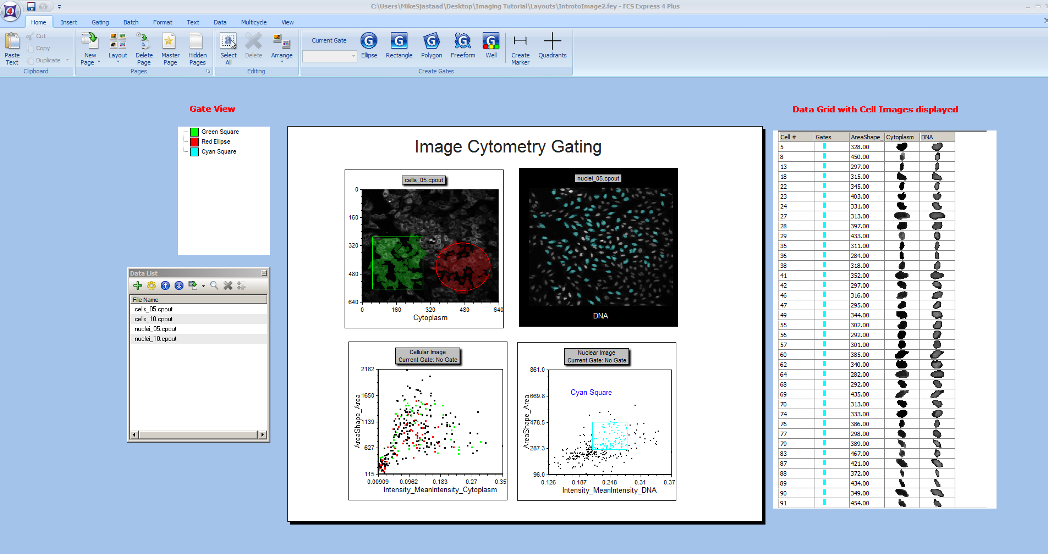Open the quick access toolbar customize arrow
Image resolution: width=1048 pixels, height=554 pixels.
pyautogui.click(x=59, y=7)
